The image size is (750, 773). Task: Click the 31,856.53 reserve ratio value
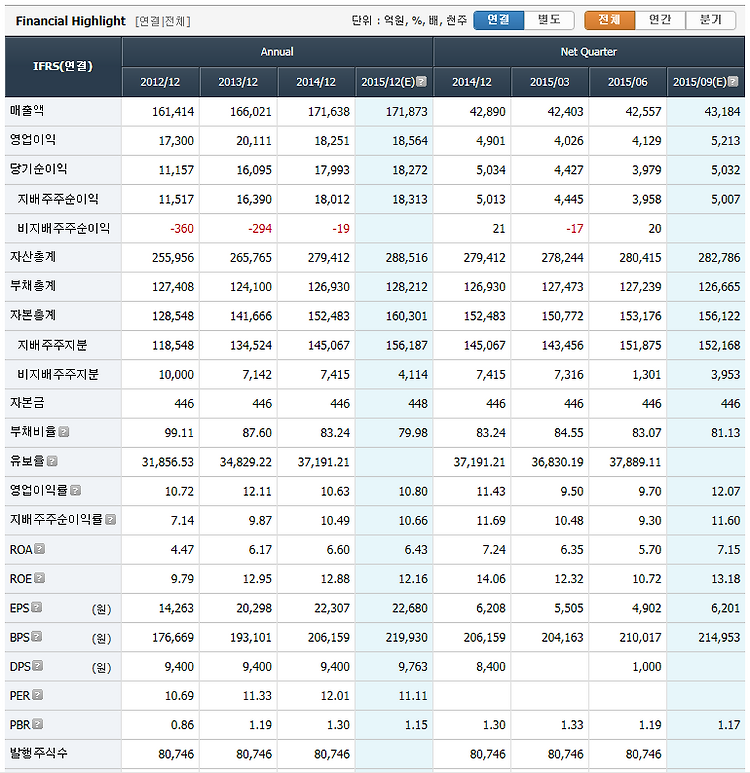[168, 462]
